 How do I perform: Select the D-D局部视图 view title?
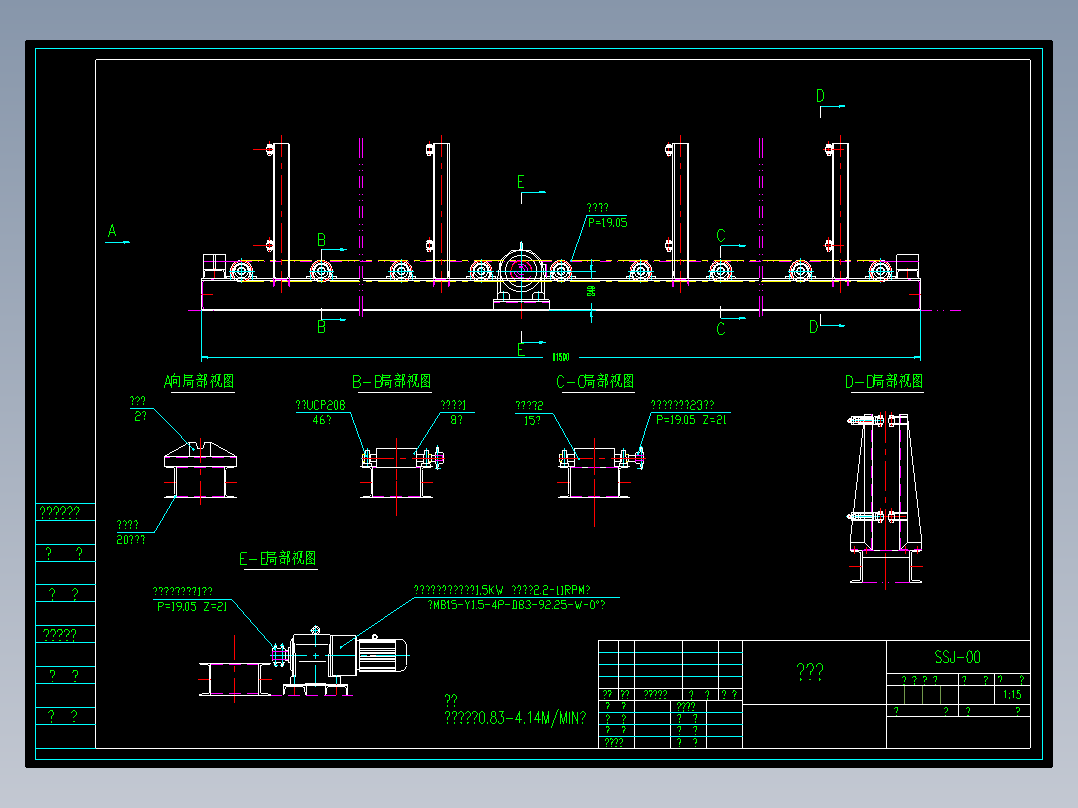pos(884,381)
